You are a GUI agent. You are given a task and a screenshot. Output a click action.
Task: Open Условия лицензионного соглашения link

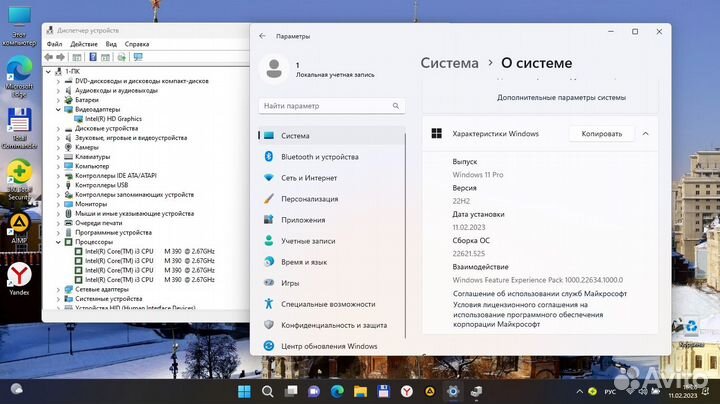click(x=528, y=314)
